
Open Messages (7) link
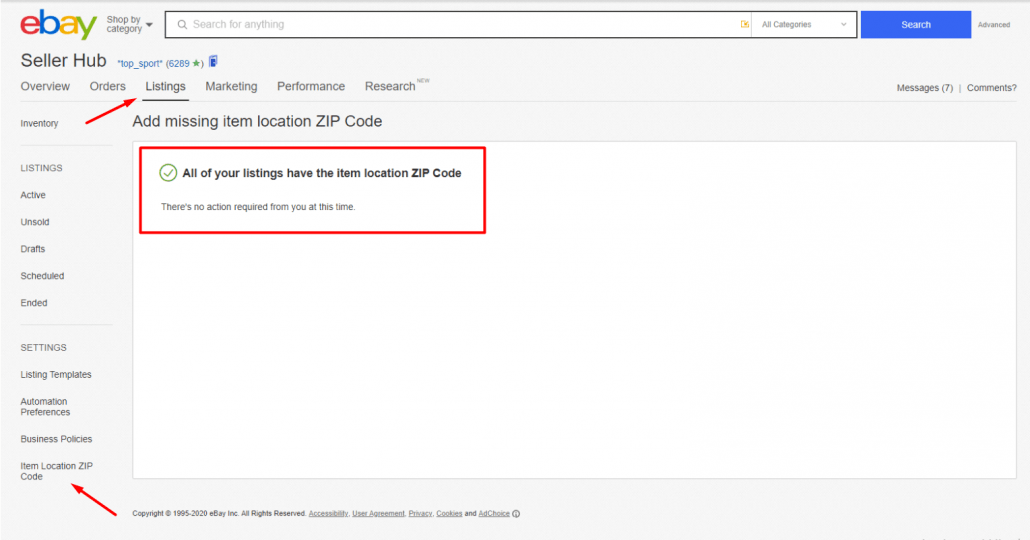click(924, 88)
